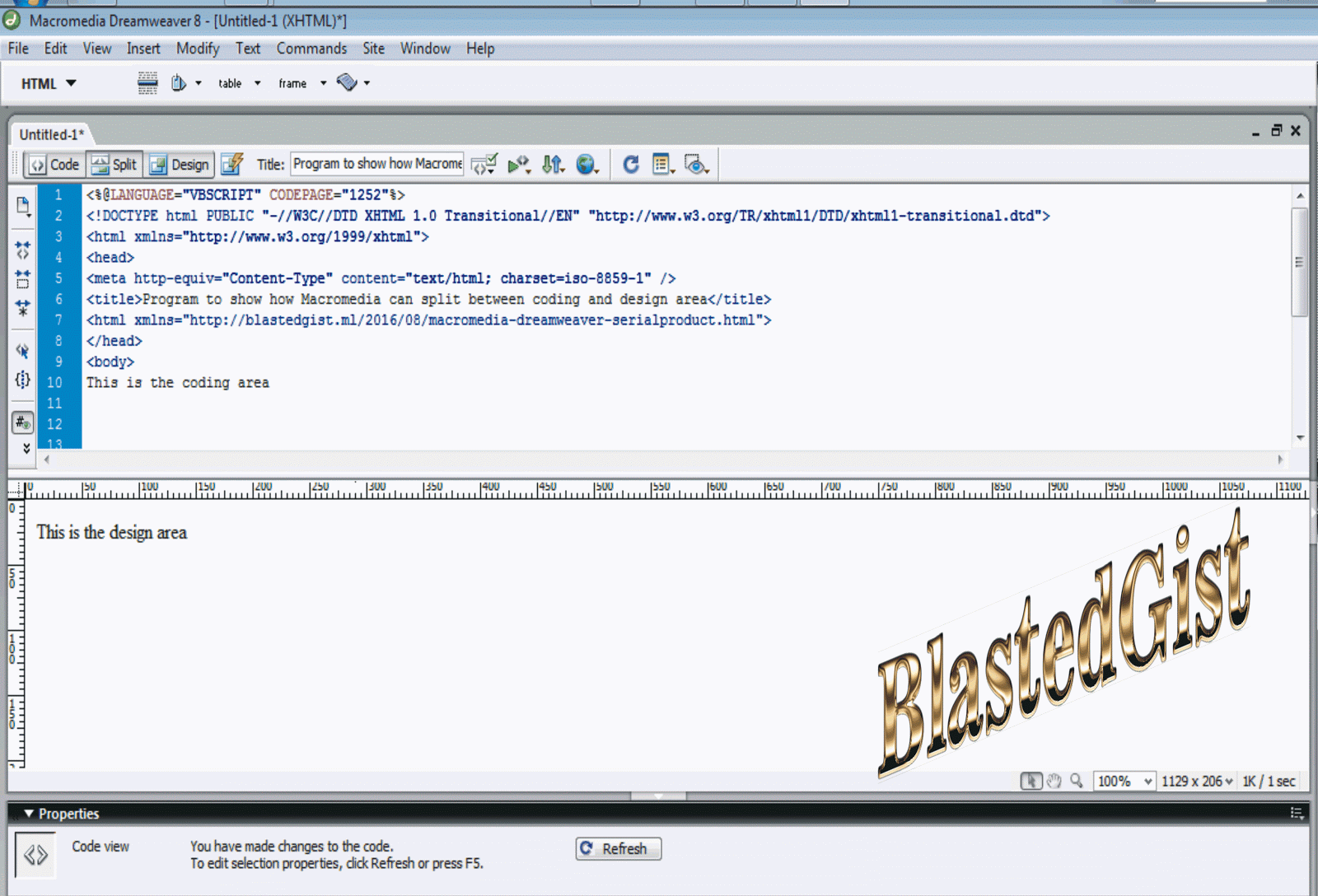Open the browser check / debug icon
1318x896 pixels.
coord(518,165)
